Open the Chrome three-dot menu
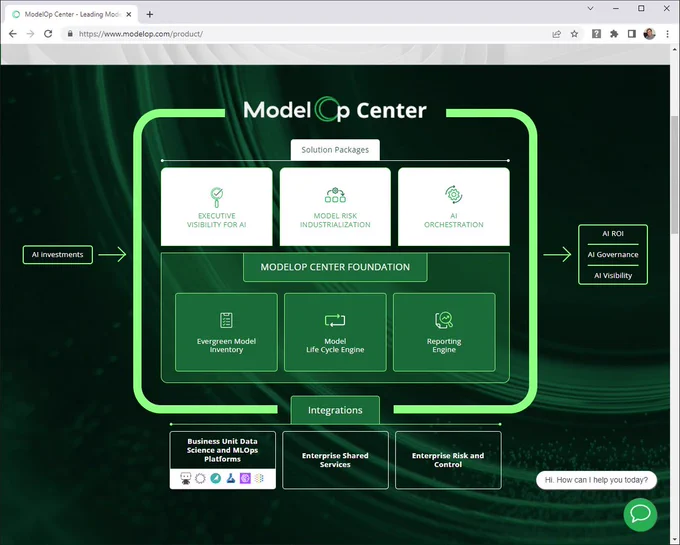This screenshot has width=680, height=545. 667,34
